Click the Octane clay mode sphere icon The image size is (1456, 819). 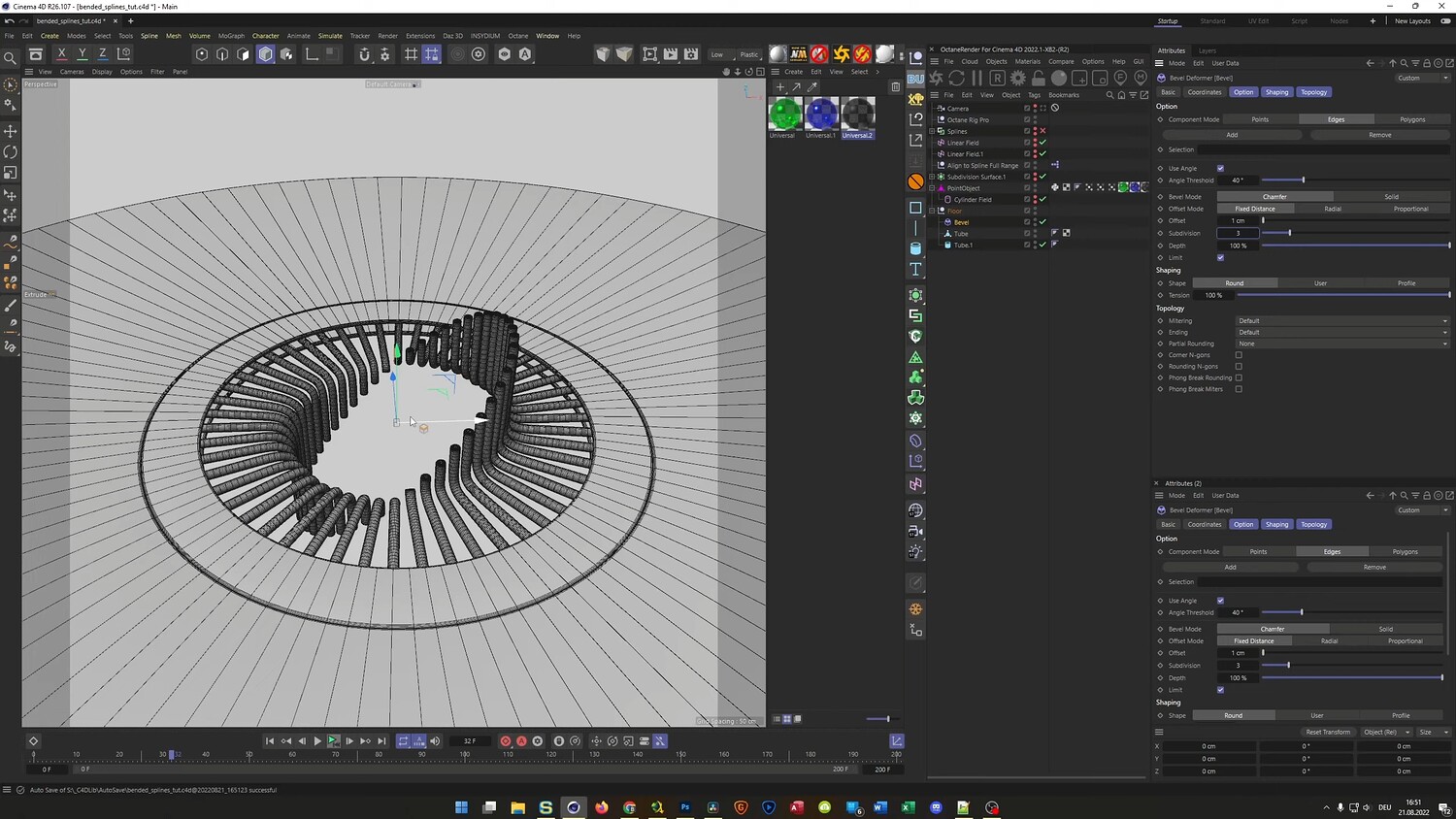click(1059, 78)
